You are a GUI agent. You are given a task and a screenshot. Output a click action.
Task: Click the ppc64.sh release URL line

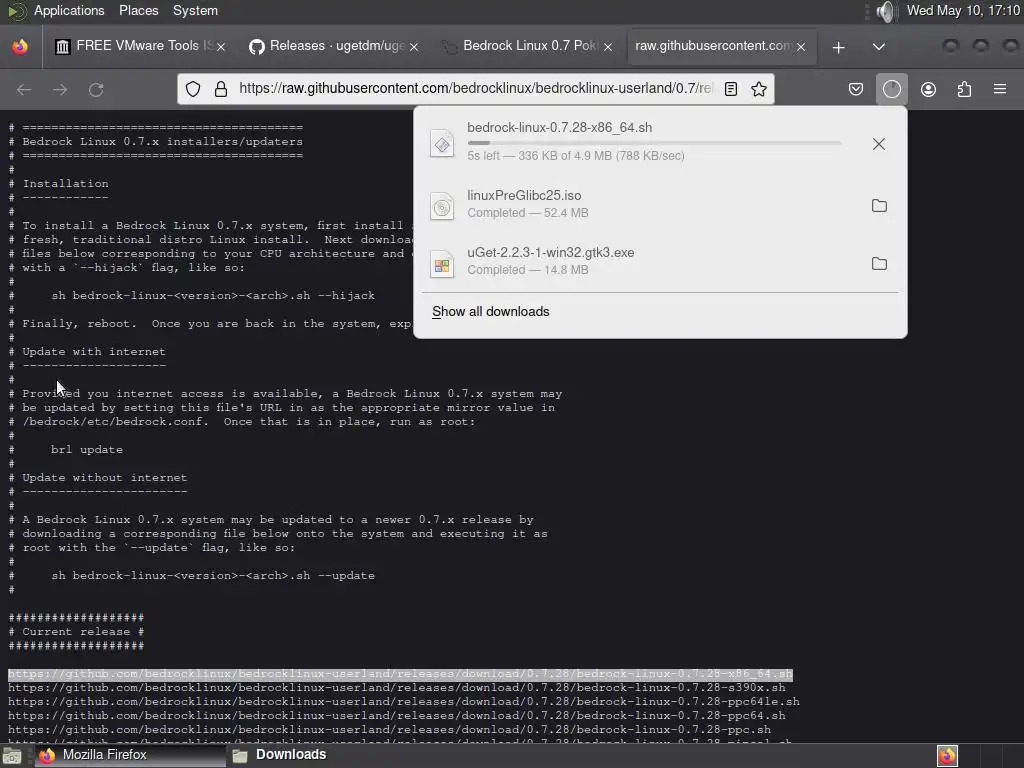click(396, 716)
